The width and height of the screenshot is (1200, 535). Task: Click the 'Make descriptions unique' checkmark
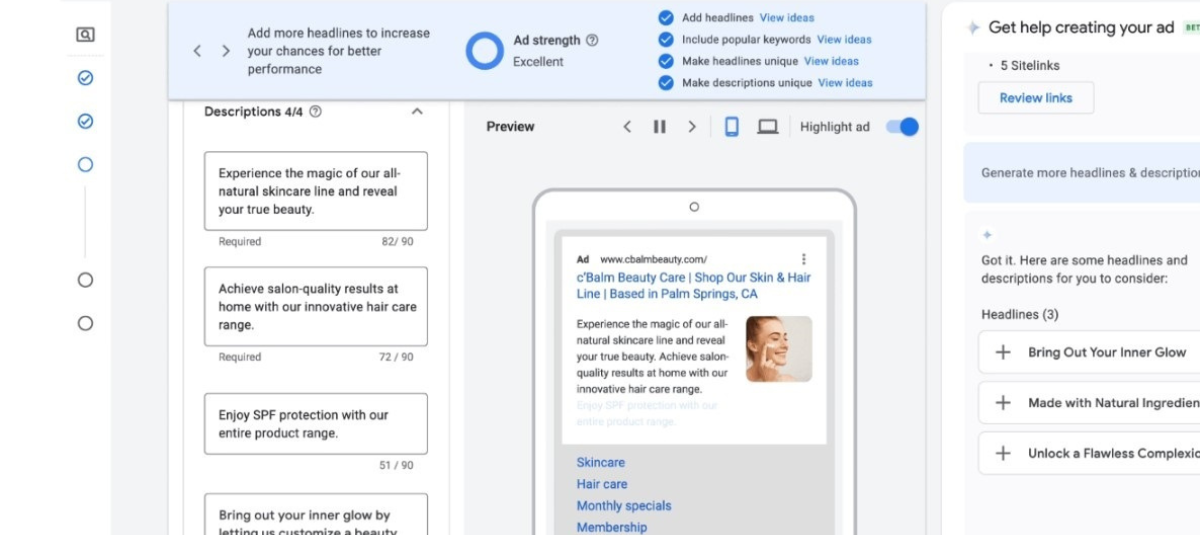(x=666, y=83)
